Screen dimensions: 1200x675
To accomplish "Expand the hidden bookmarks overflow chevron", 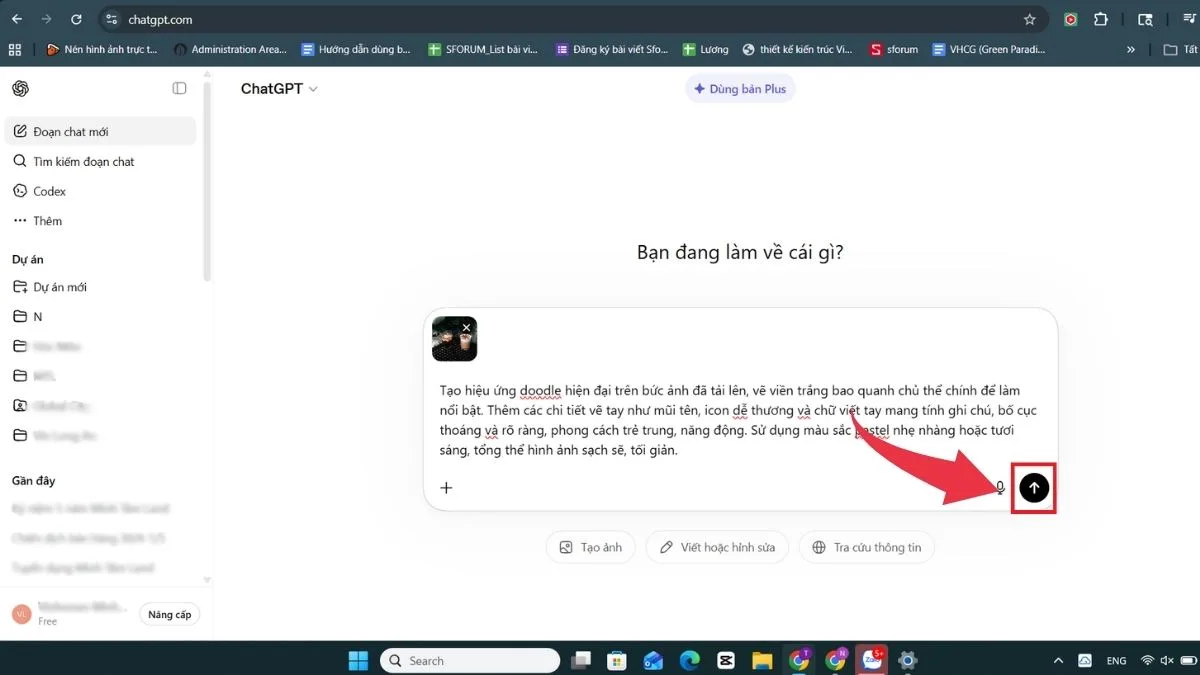I will (1131, 49).
